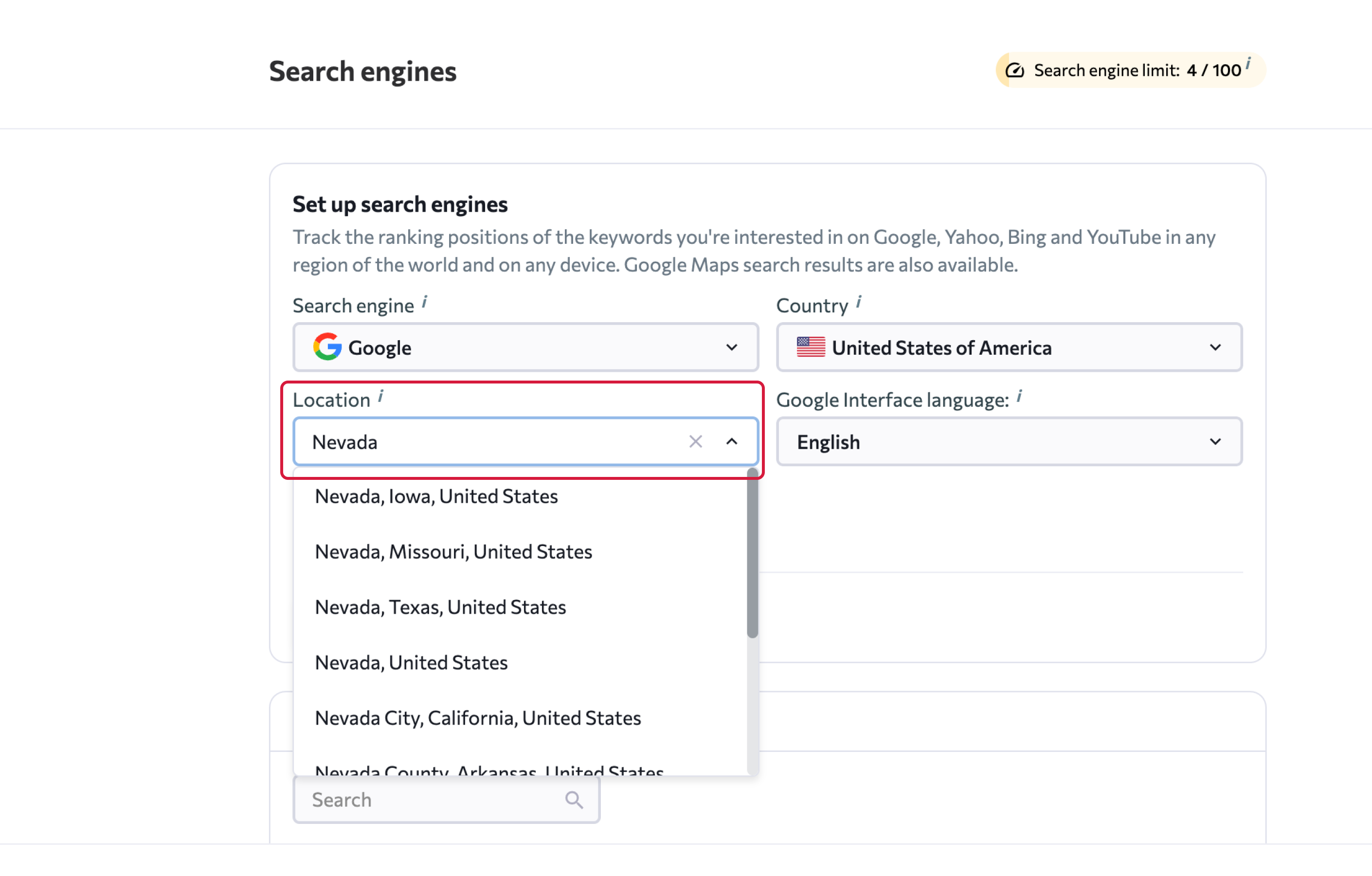Click the Search engine limit info icon

(x=1248, y=63)
